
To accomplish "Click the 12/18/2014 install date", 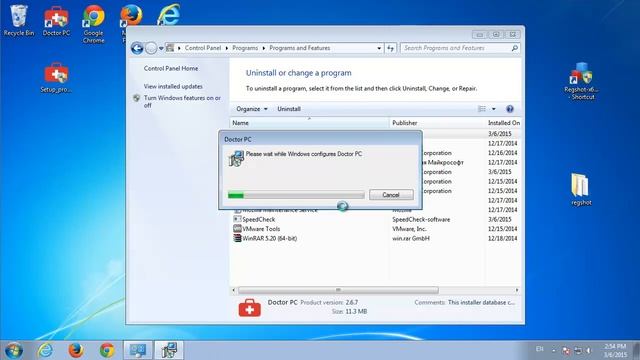I will click(502, 238).
